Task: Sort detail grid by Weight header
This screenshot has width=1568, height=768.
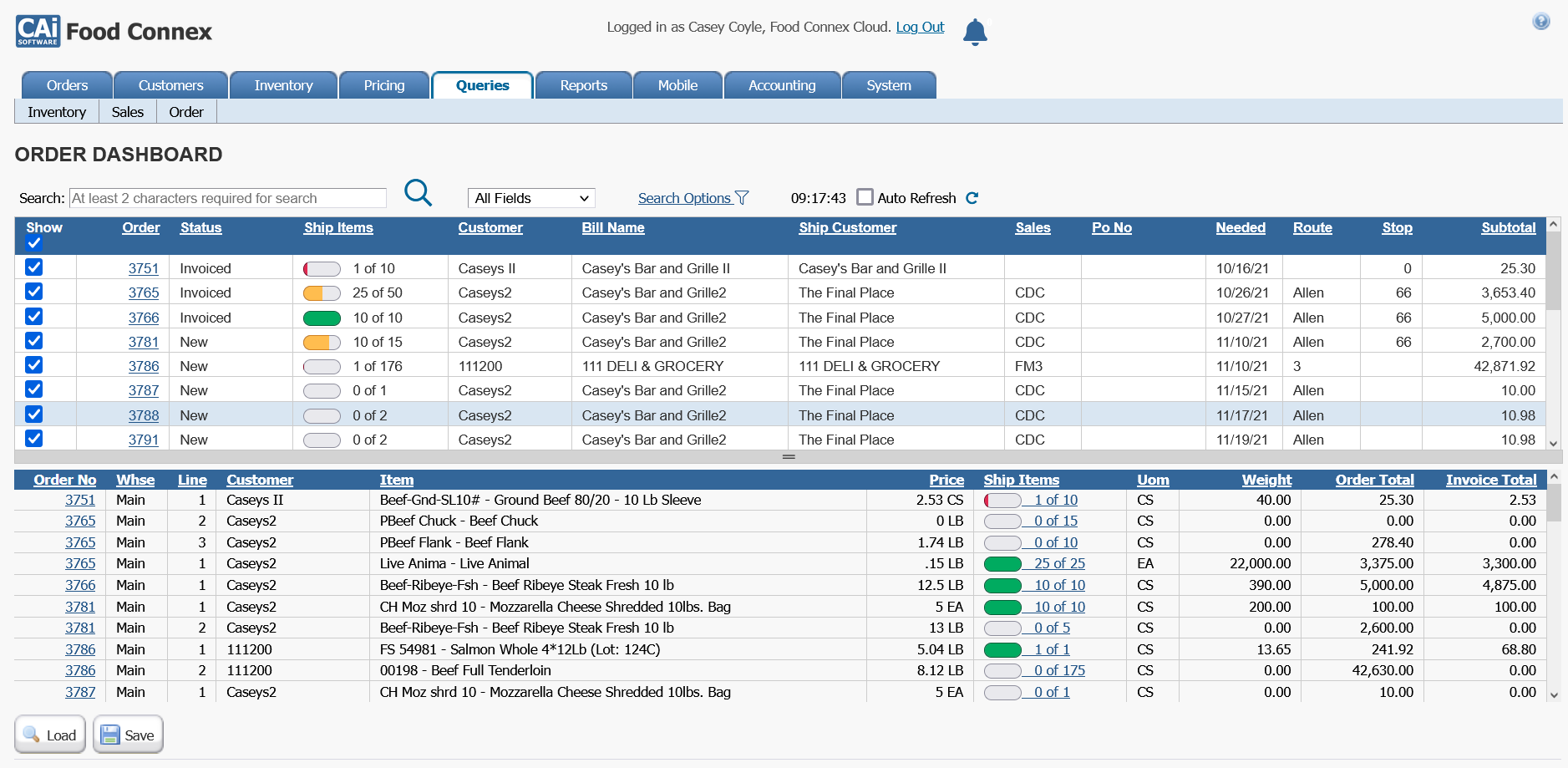Action: pos(1266,480)
